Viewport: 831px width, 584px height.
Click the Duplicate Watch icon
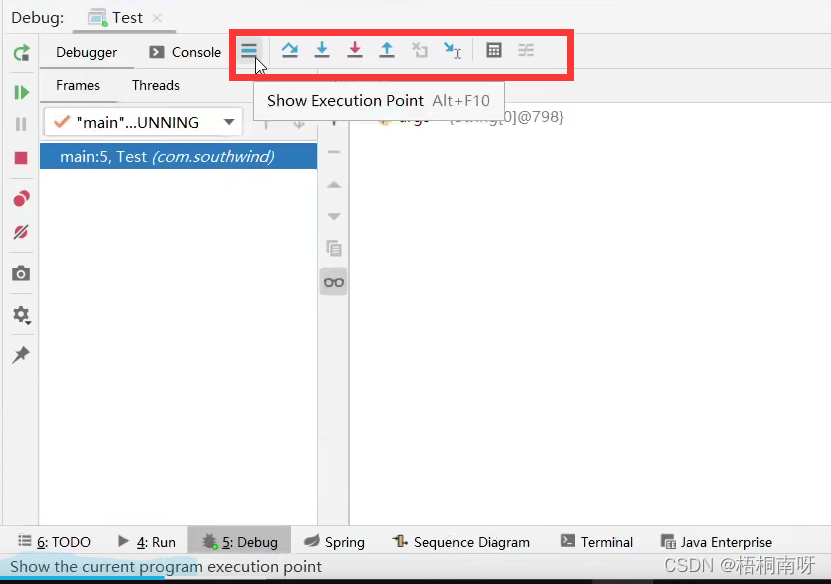tap(334, 249)
